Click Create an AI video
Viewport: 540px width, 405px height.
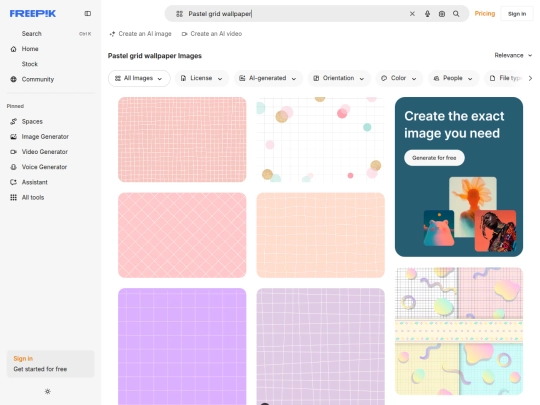point(212,34)
